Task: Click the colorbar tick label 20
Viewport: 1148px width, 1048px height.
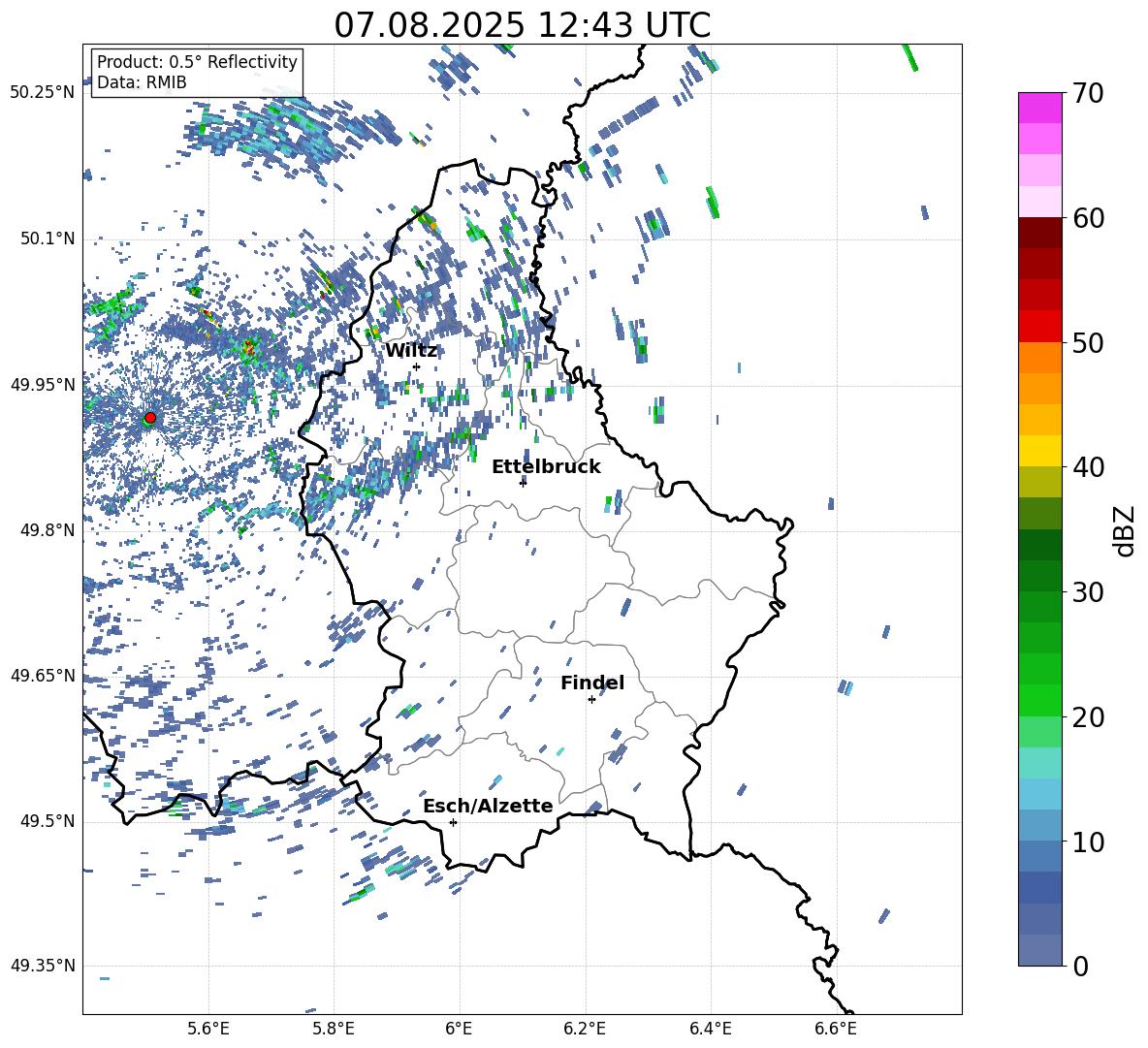Action: tap(1089, 717)
